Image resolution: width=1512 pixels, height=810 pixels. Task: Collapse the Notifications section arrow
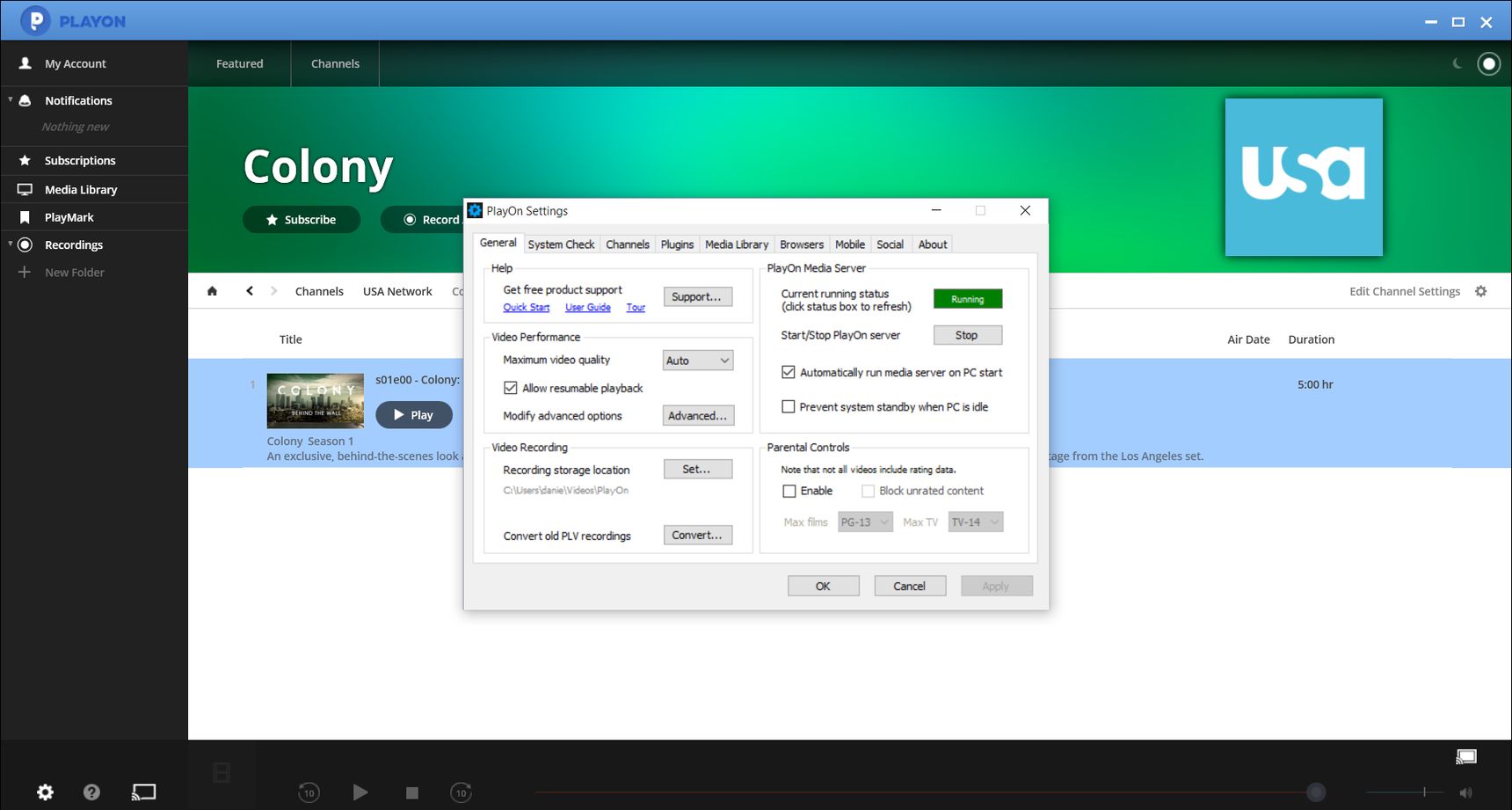click(x=10, y=99)
